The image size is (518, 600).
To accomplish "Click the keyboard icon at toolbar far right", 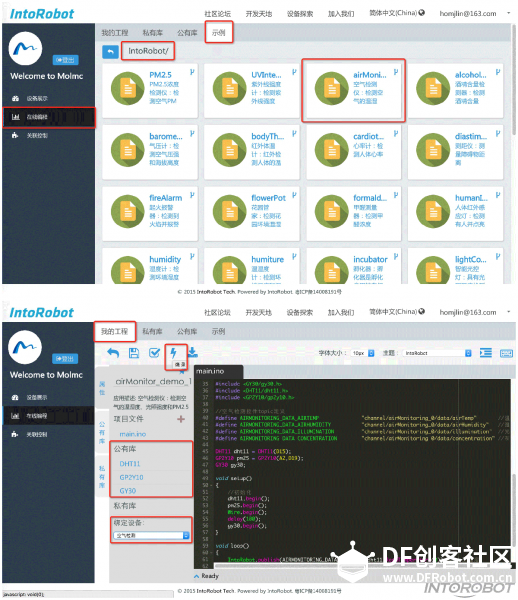I will [506, 353].
